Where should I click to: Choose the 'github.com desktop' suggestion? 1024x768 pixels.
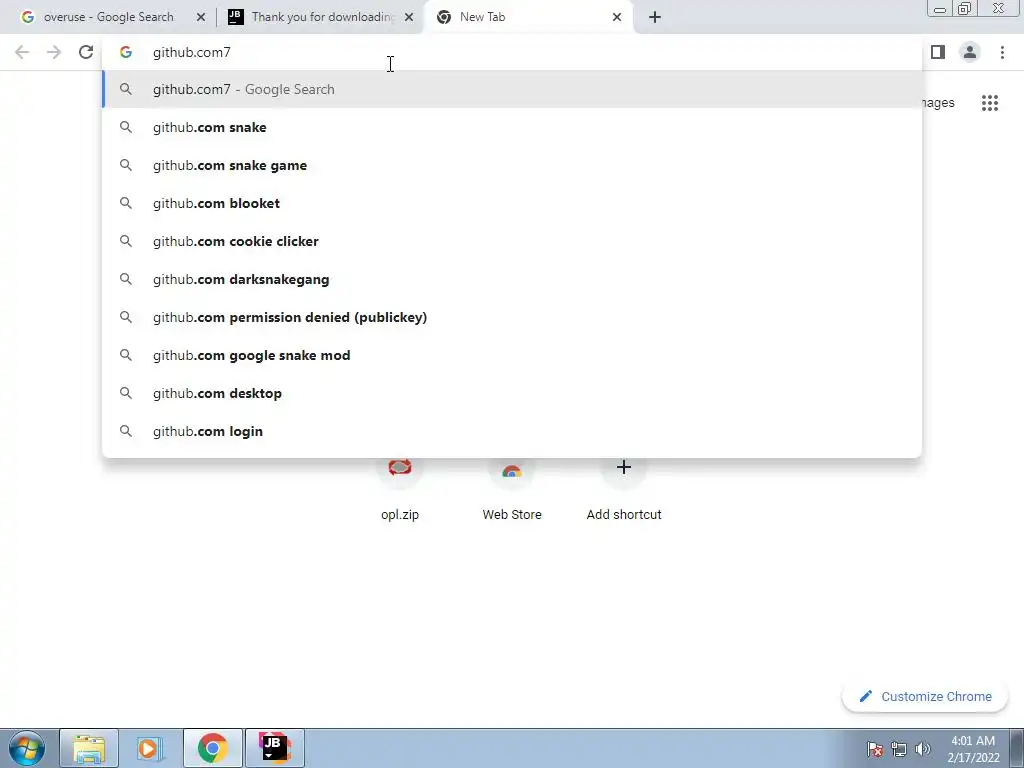[513, 393]
